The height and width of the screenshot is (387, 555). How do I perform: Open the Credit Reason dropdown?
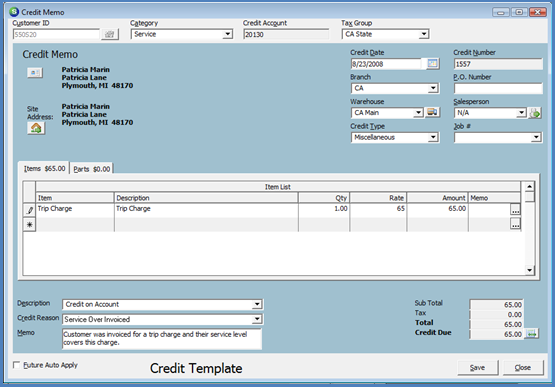(257, 319)
